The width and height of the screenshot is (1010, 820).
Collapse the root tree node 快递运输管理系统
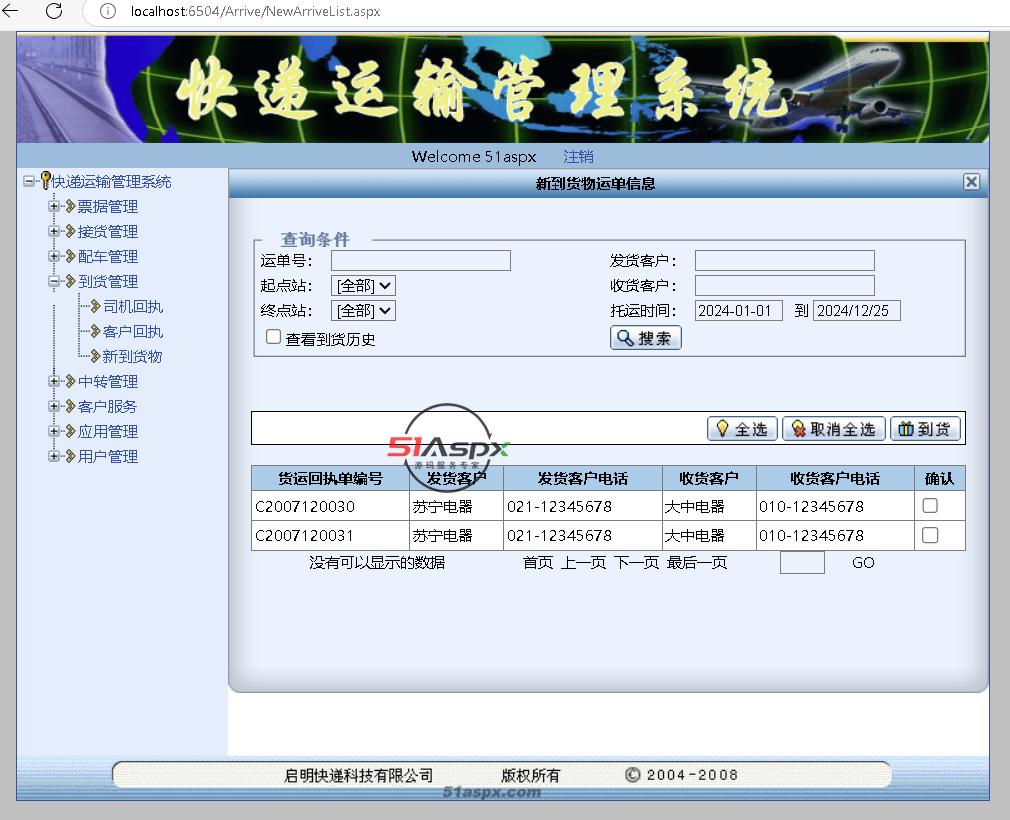click(x=29, y=182)
